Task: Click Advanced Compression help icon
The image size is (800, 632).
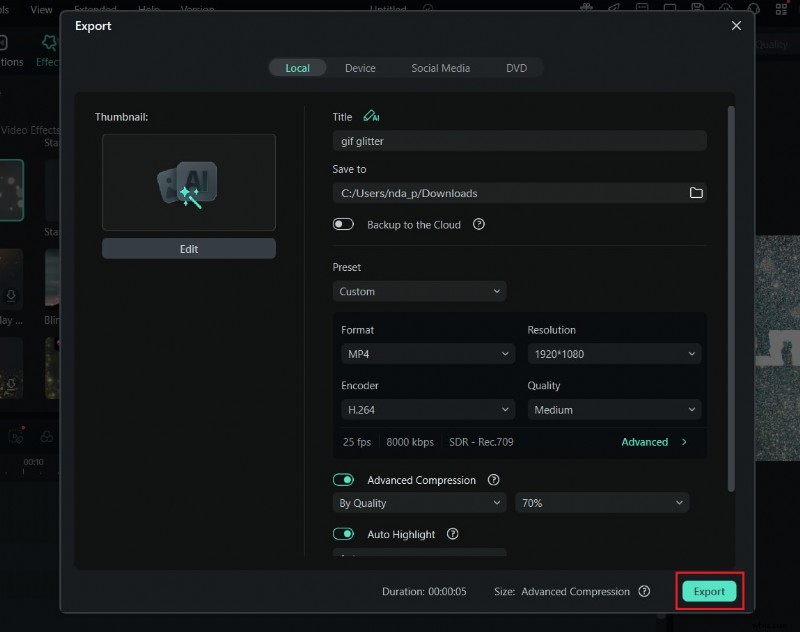Action: (x=494, y=480)
